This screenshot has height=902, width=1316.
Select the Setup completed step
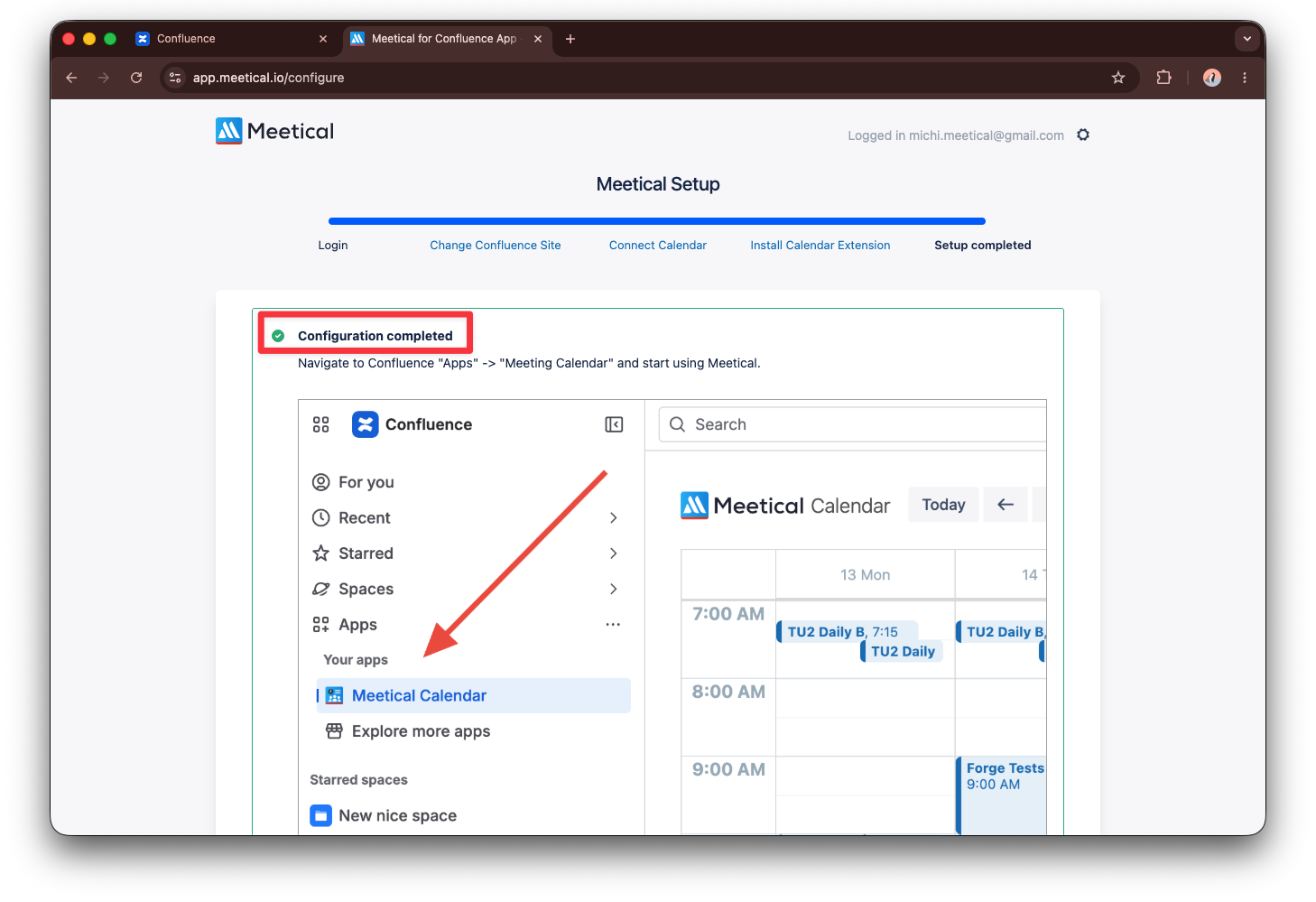[x=983, y=246]
